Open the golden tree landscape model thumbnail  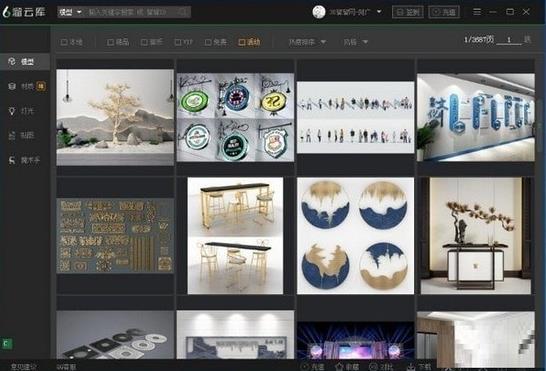click(115, 117)
